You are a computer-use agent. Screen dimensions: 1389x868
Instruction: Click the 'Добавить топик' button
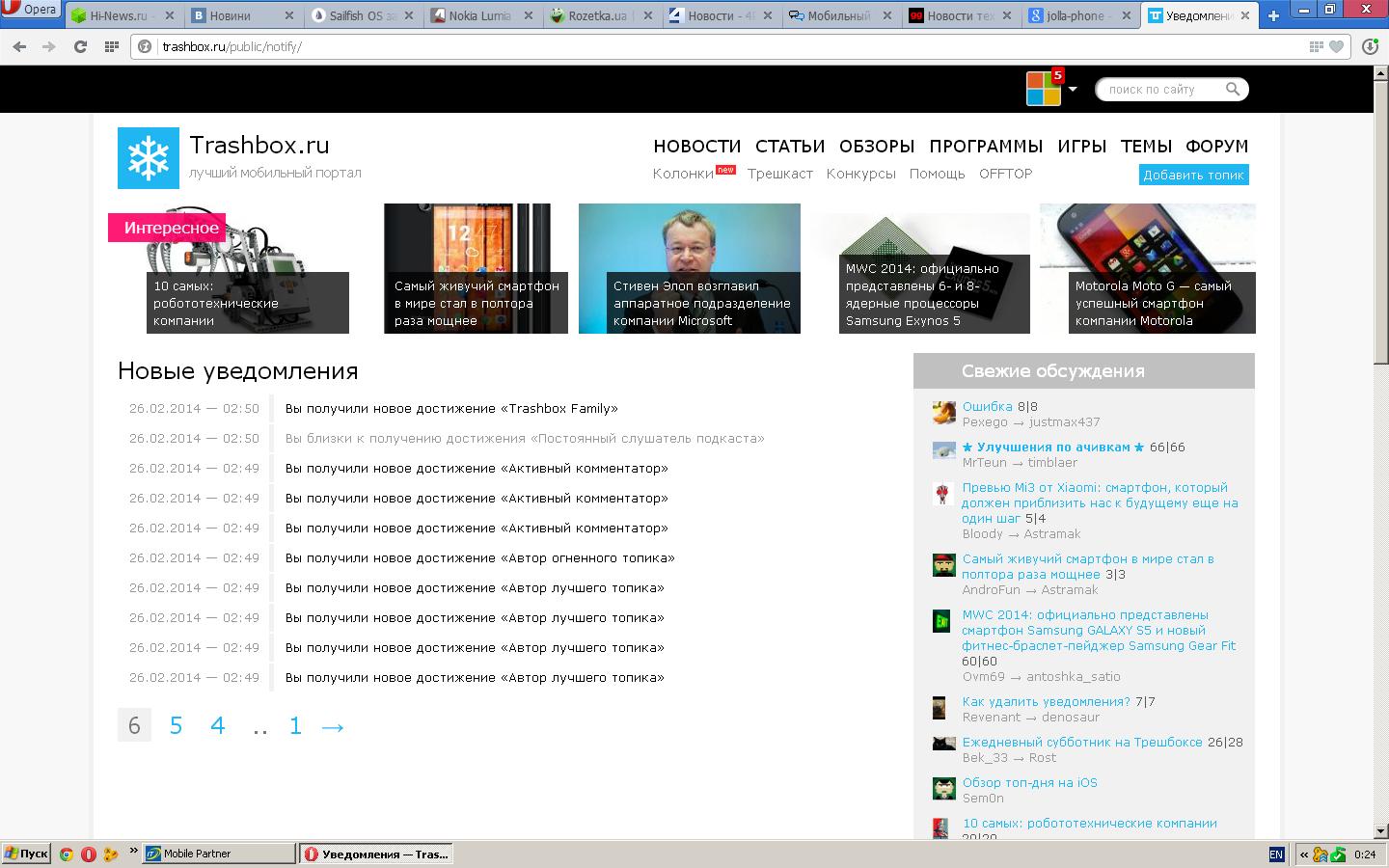[x=1194, y=175]
